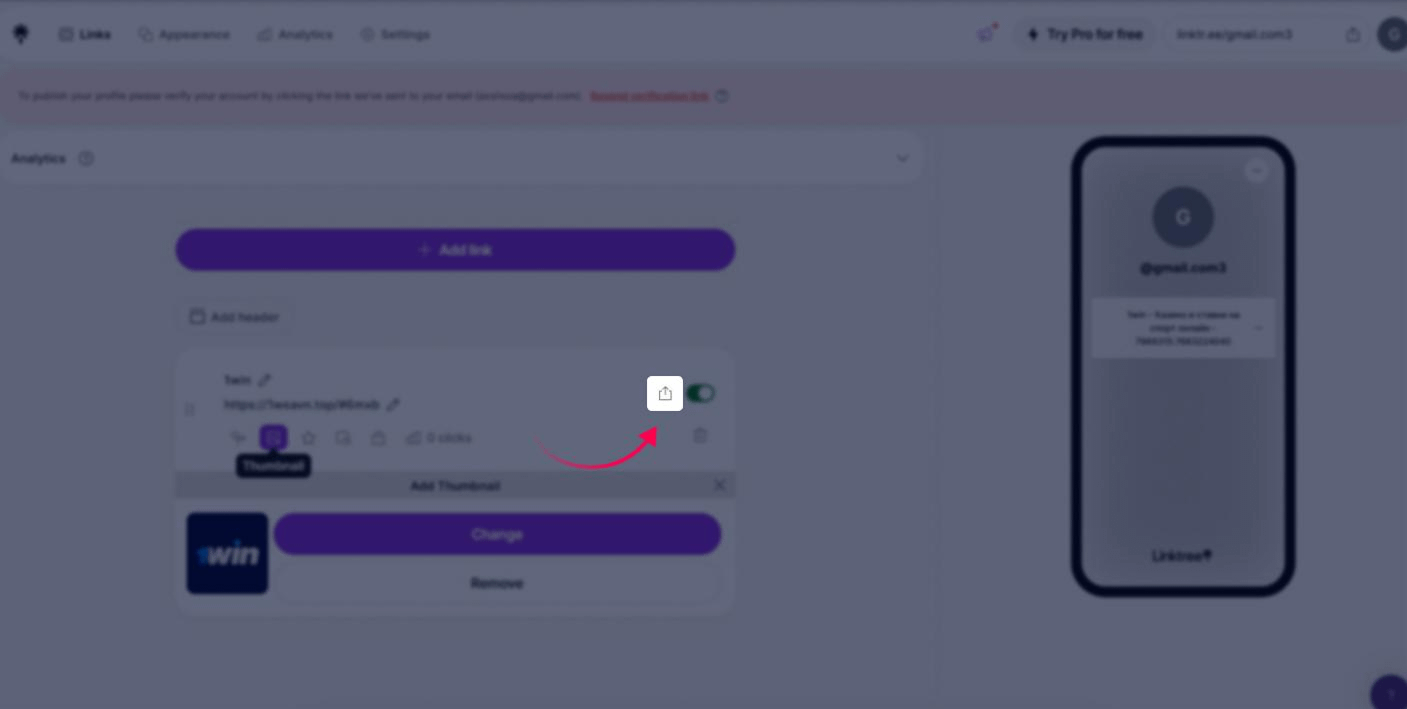
Task: Click the link layout icon before Thumbnail
Action: tap(238, 438)
